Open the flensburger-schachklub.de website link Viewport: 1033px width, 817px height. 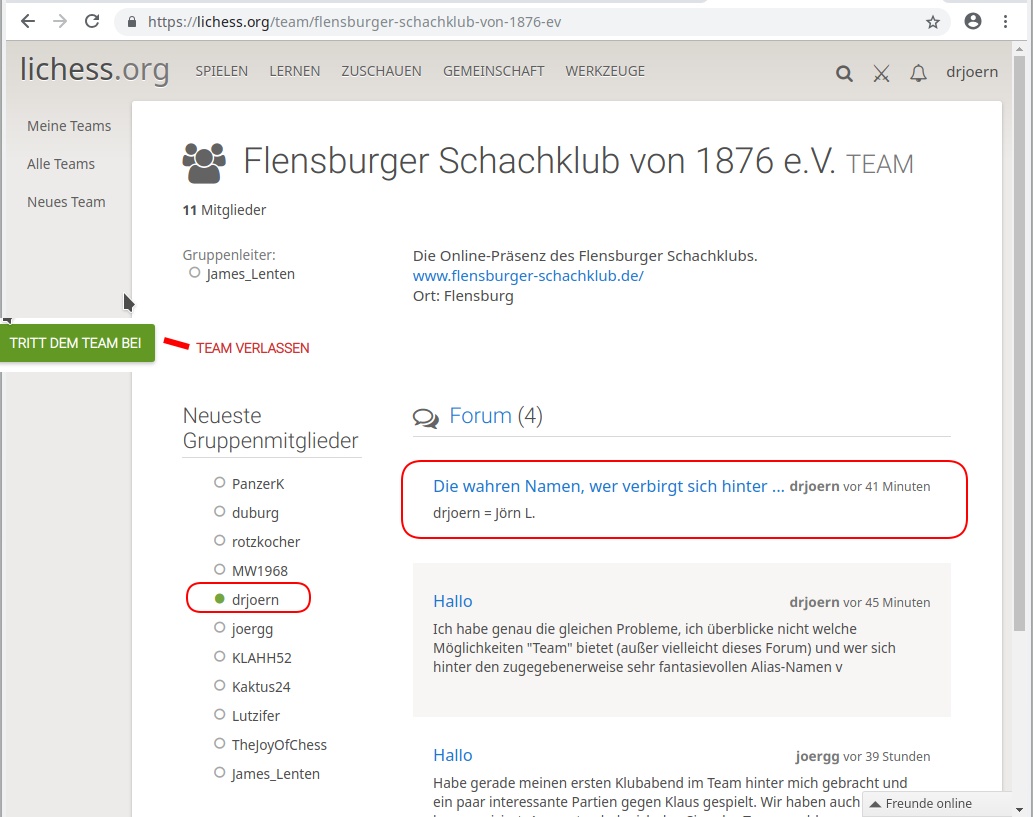(x=528, y=276)
